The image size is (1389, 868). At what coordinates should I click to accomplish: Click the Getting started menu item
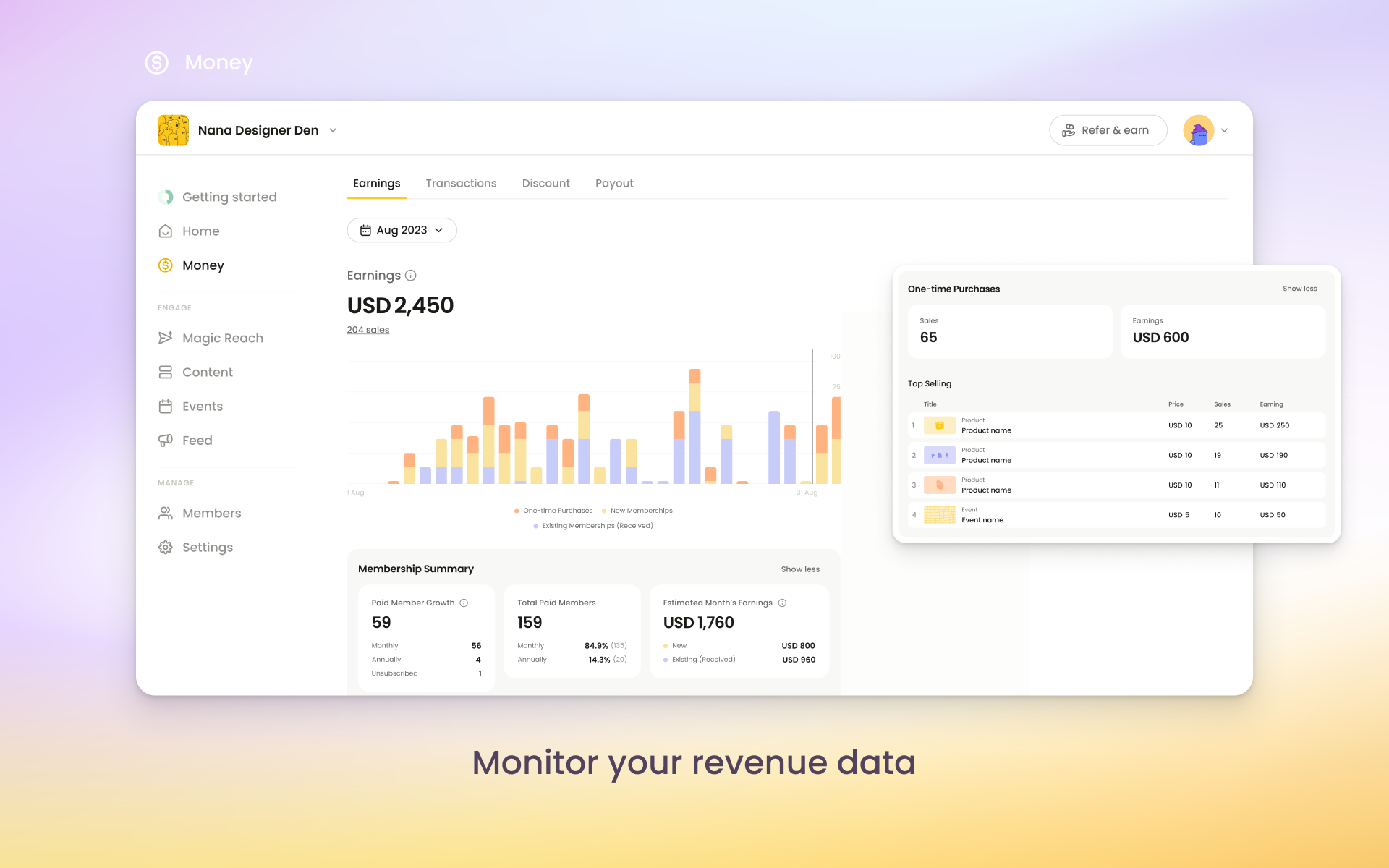pyautogui.click(x=229, y=197)
